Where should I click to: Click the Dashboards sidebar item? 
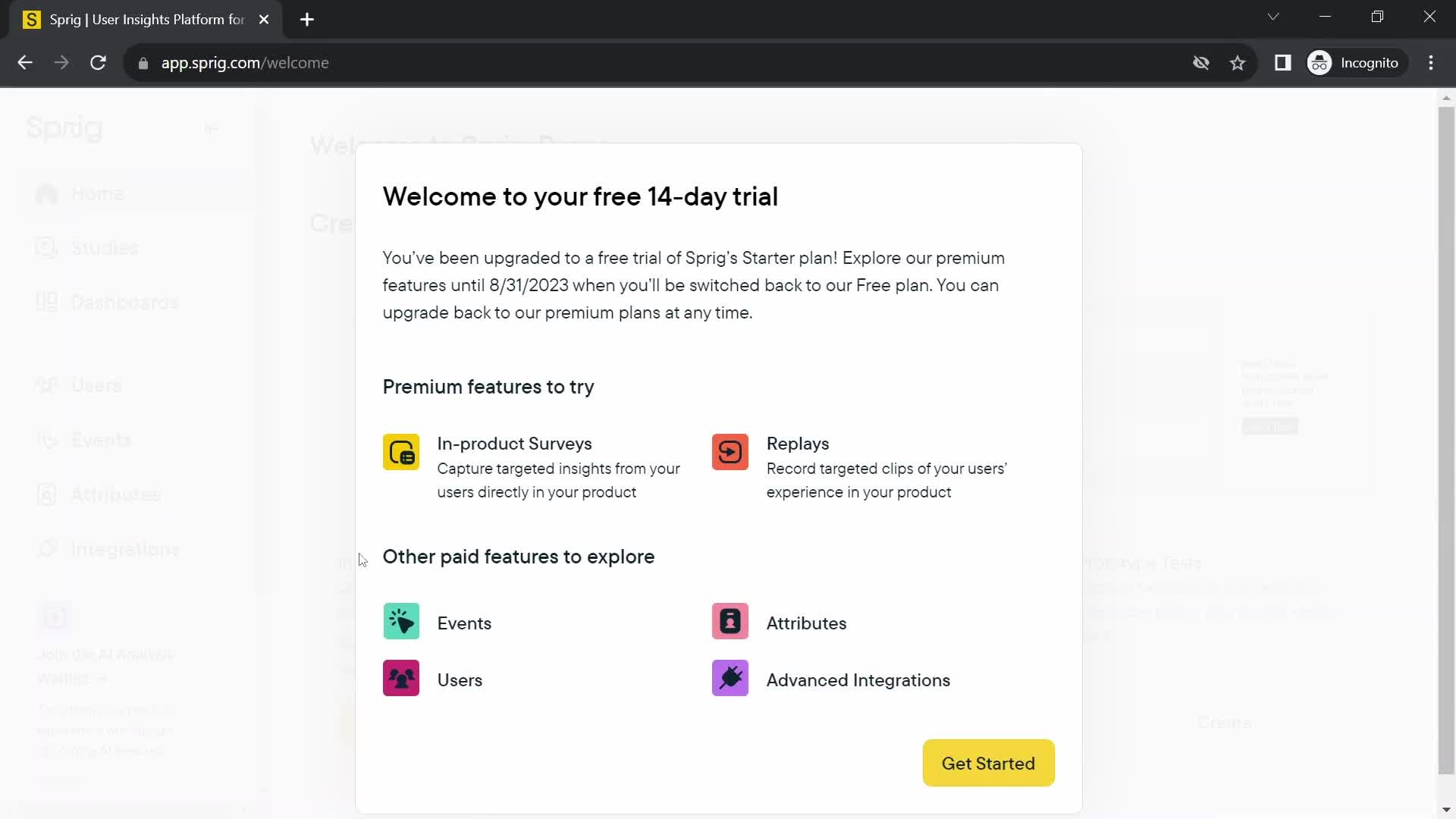[x=125, y=302]
